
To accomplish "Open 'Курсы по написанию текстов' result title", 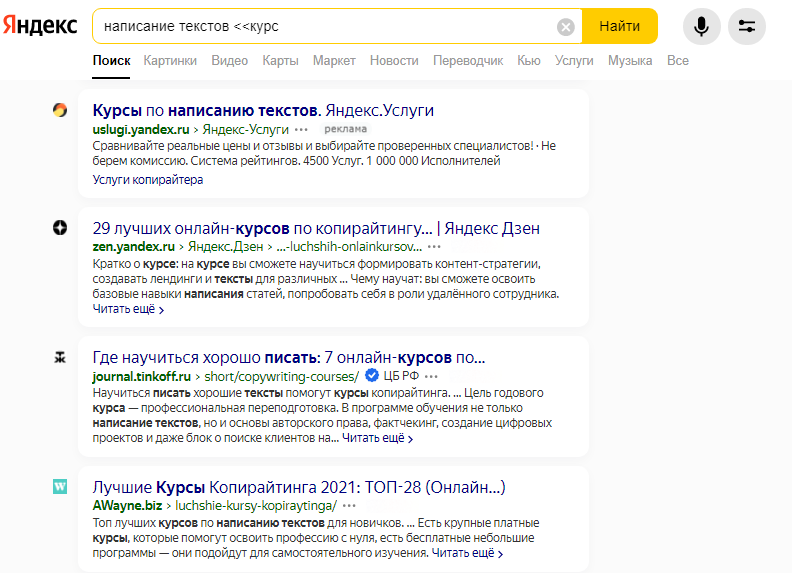I will click(x=263, y=110).
